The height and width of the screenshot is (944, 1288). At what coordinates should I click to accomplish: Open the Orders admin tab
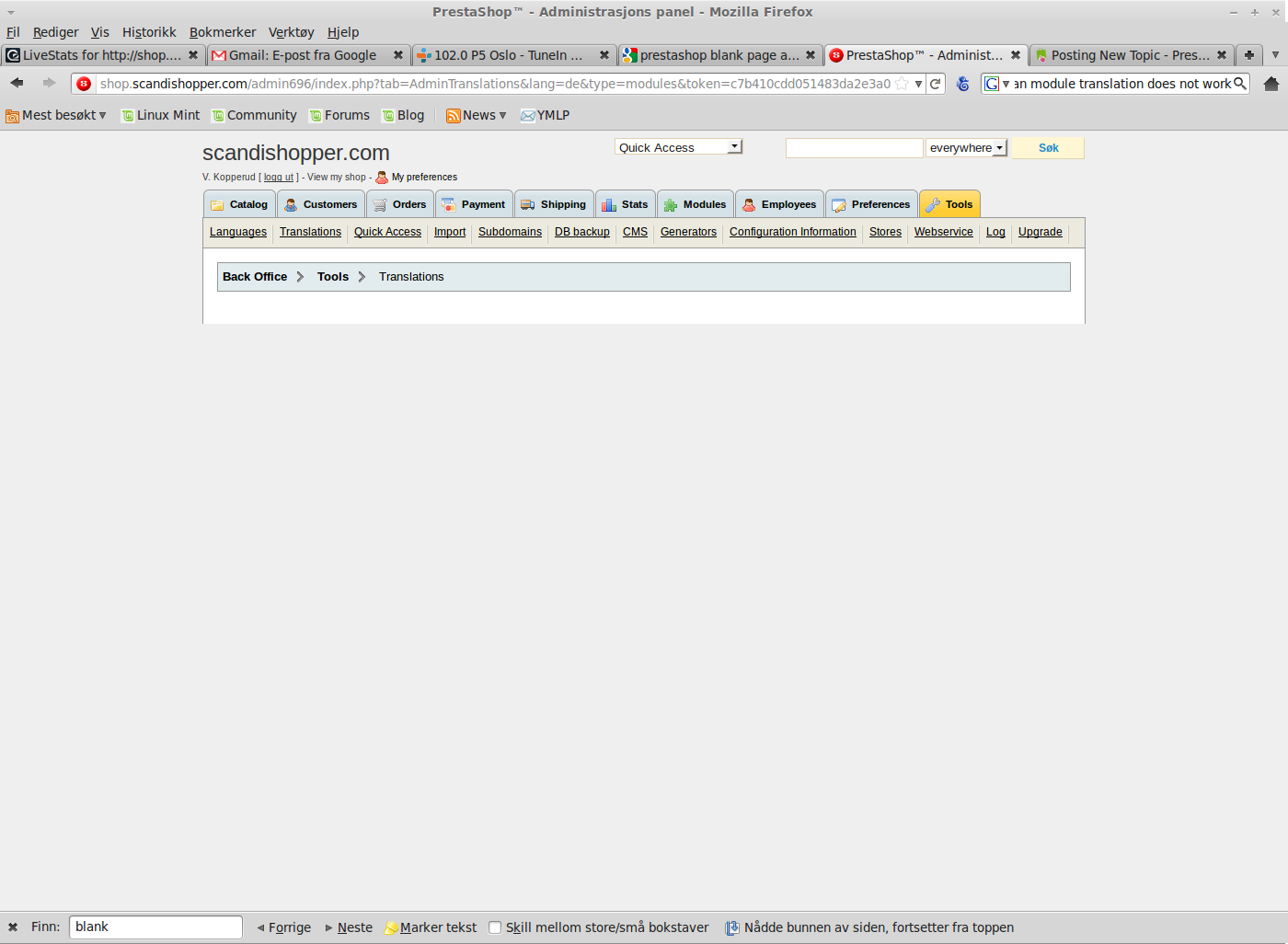pyautogui.click(x=400, y=204)
